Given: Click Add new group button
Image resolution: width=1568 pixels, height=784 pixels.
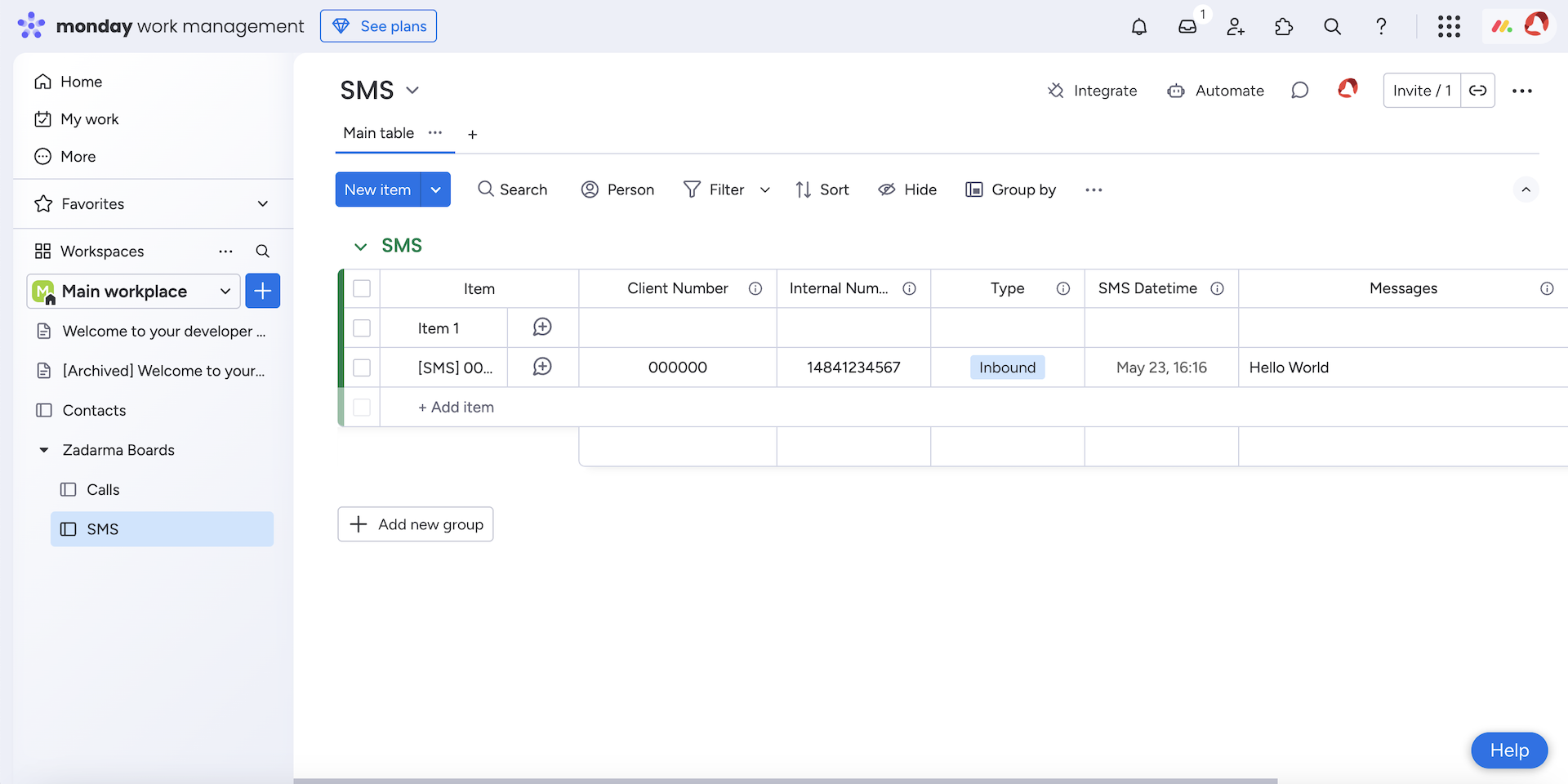Looking at the screenshot, I should 416,524.
